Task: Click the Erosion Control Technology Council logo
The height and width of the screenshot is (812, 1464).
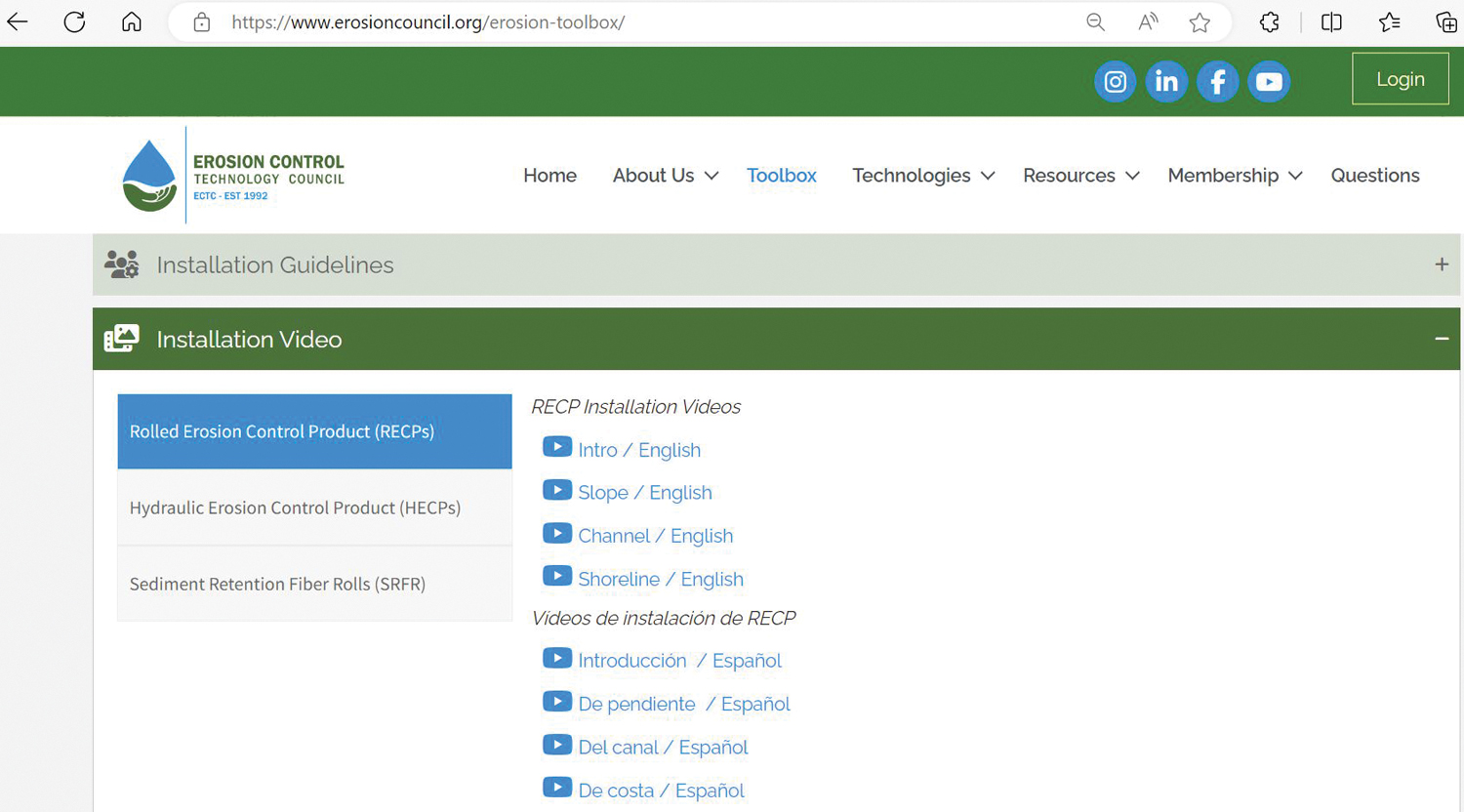Action: coord(233,176)
